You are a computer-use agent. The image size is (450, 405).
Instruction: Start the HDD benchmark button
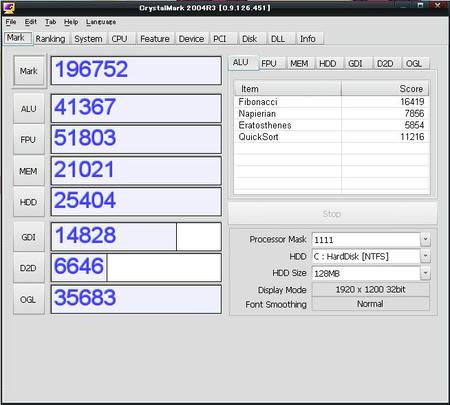29,202
